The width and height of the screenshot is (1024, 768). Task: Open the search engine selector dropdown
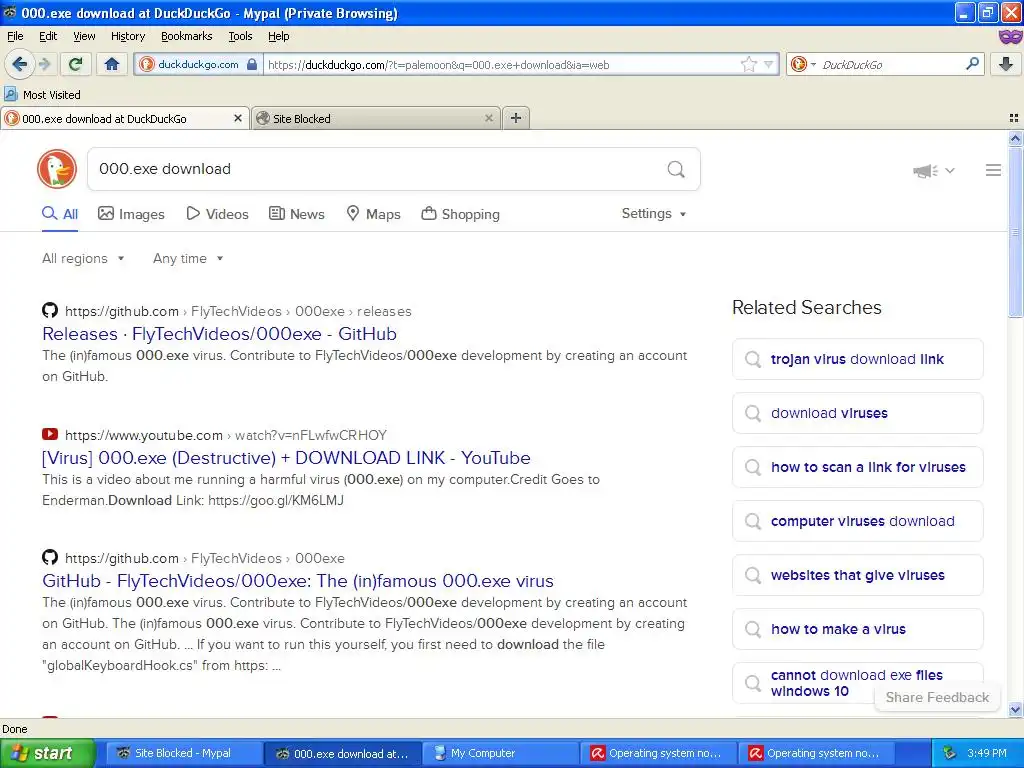coord(803,64)
